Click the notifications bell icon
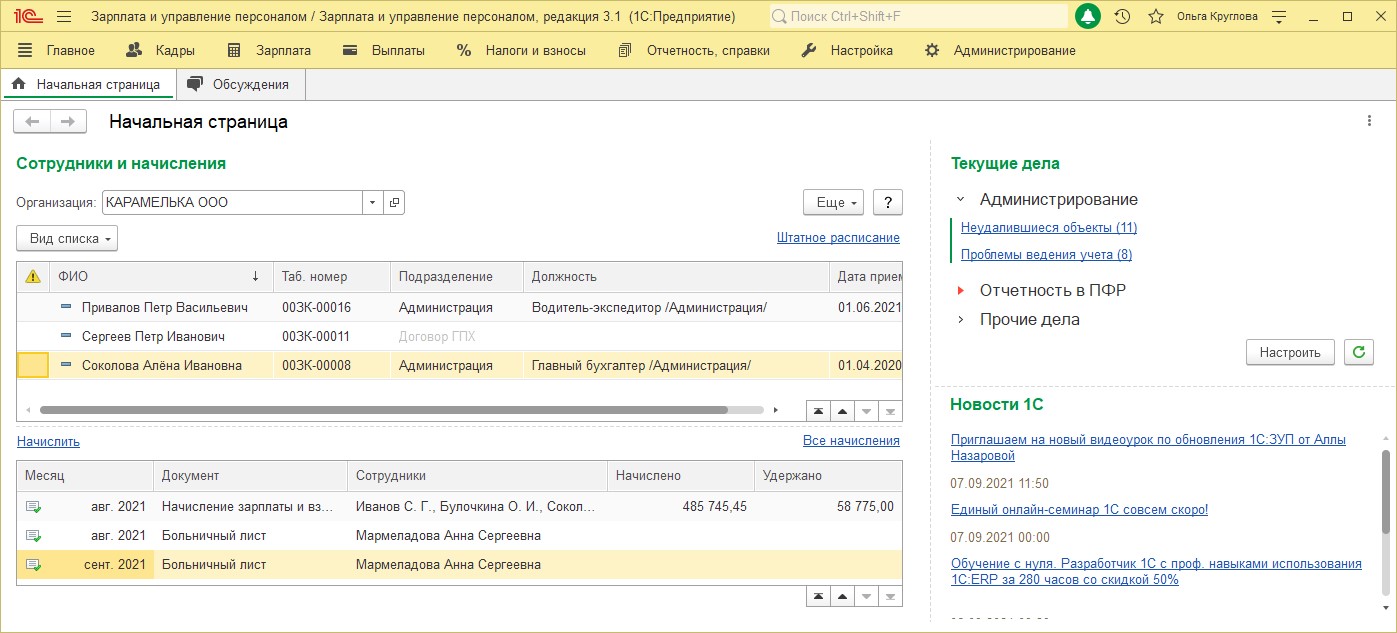Viewport: 1397px width, 633px height. click(1088, 17)
